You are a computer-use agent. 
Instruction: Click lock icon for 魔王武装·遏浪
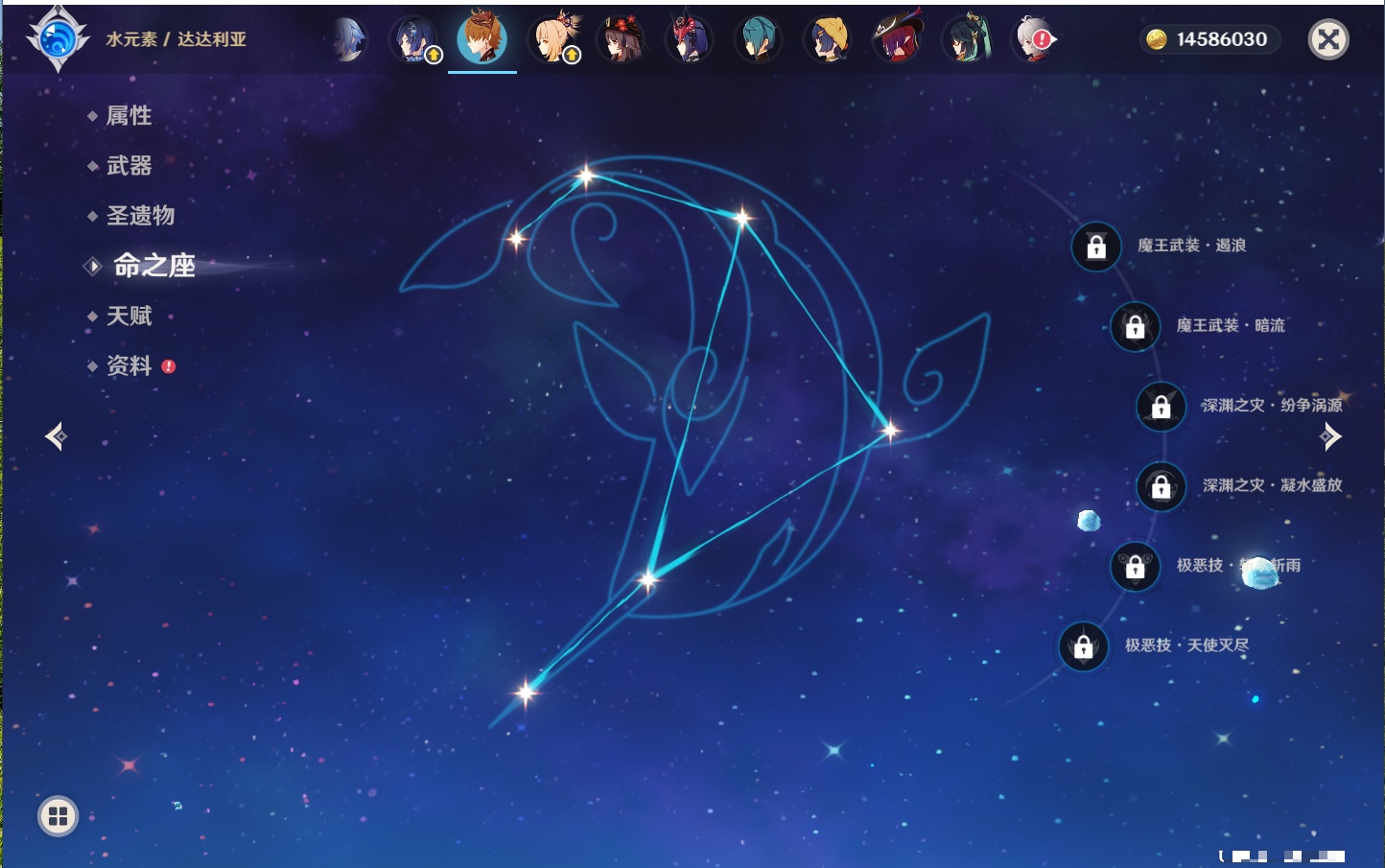pos(1096,247)
